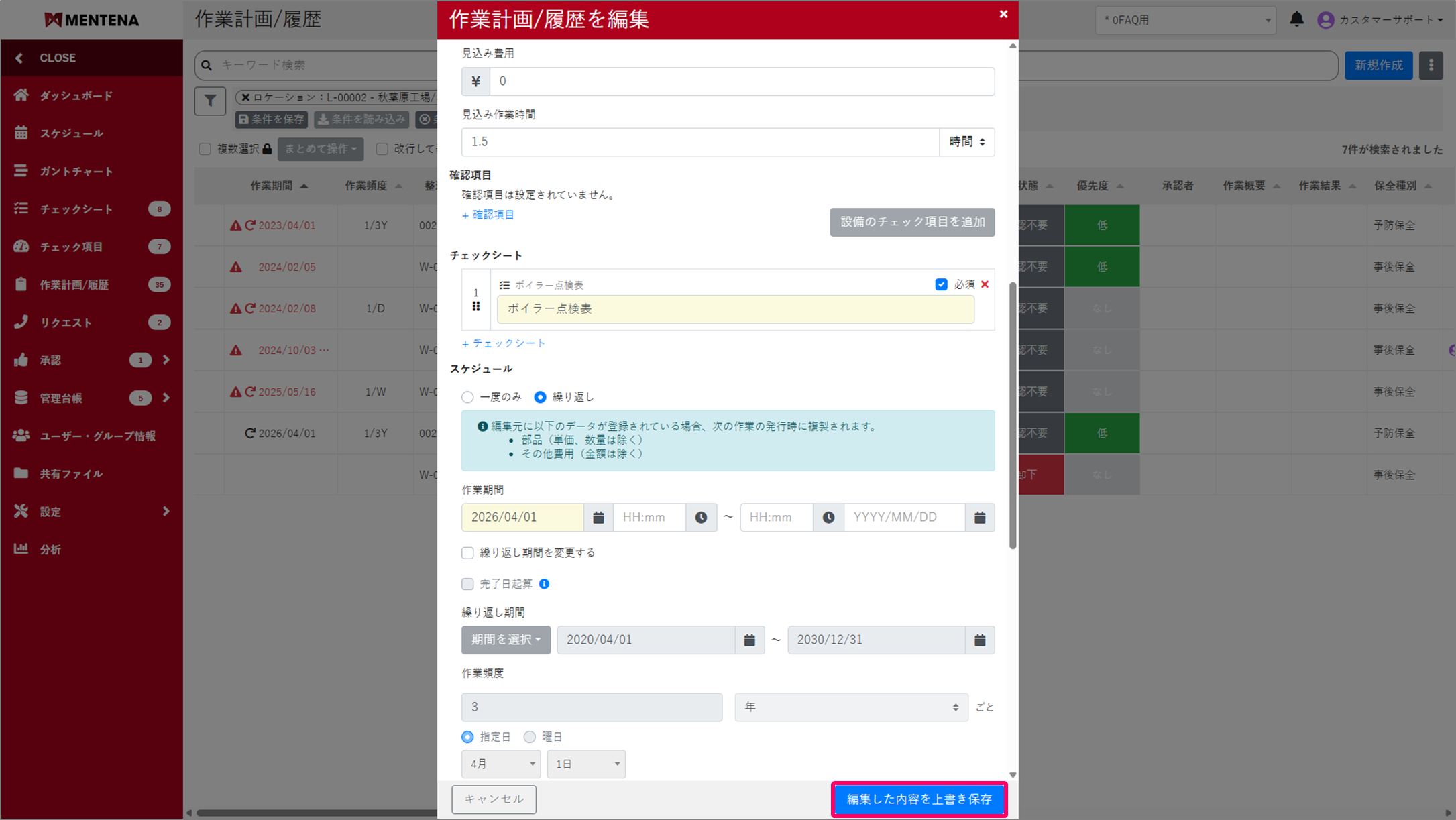Image resolution: width=1456 pixels, height=820 pixels.
Task: Open the 4月 month dropdown
Action: tap(501, 764)
